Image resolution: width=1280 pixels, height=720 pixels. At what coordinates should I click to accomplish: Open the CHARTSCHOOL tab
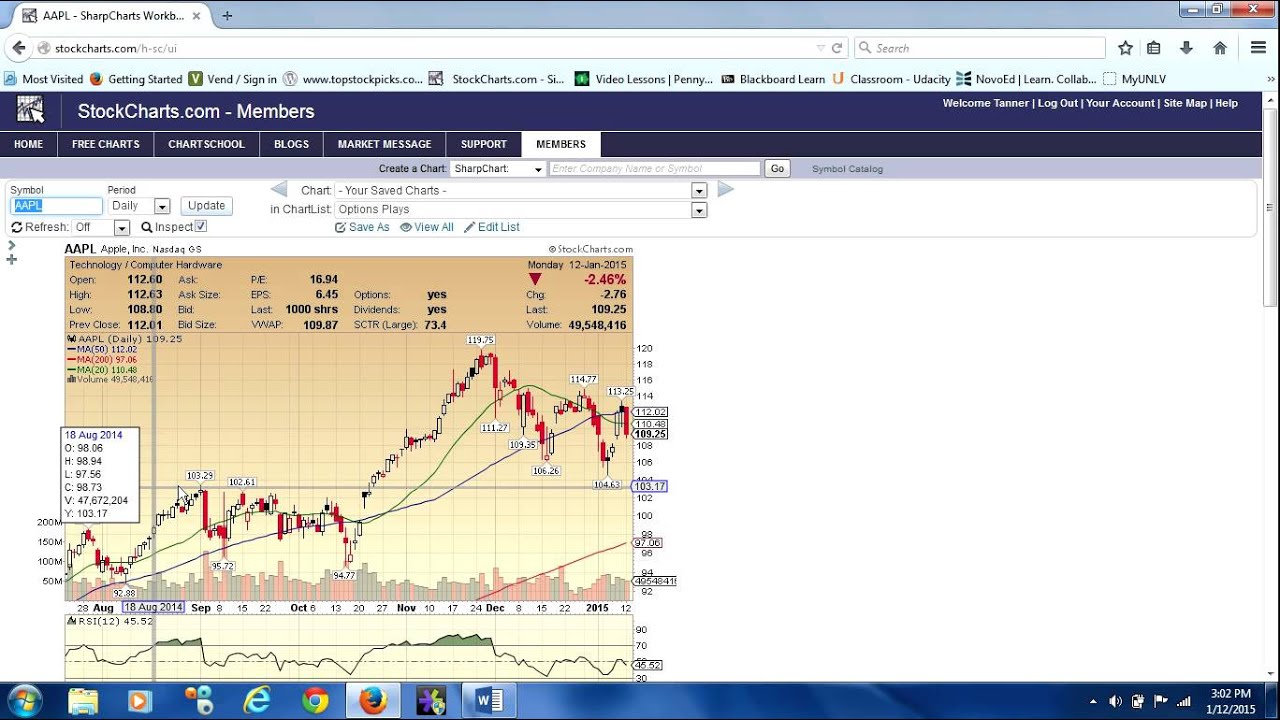click(206, 144)
